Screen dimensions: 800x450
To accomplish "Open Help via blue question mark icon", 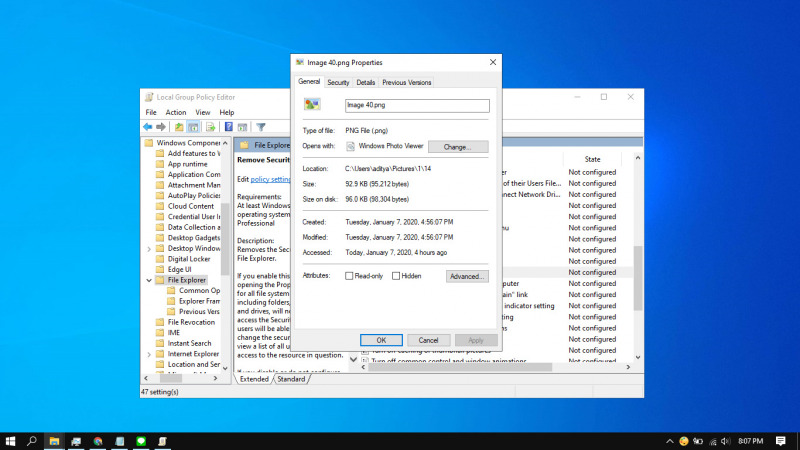I will pos(229,127).
